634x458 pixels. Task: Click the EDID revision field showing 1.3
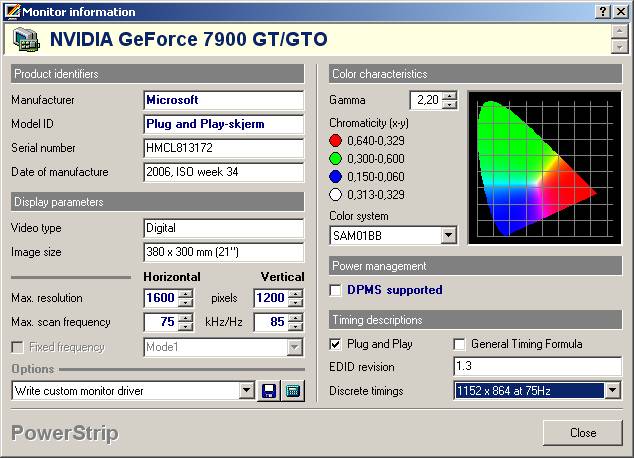click(537, 366)
